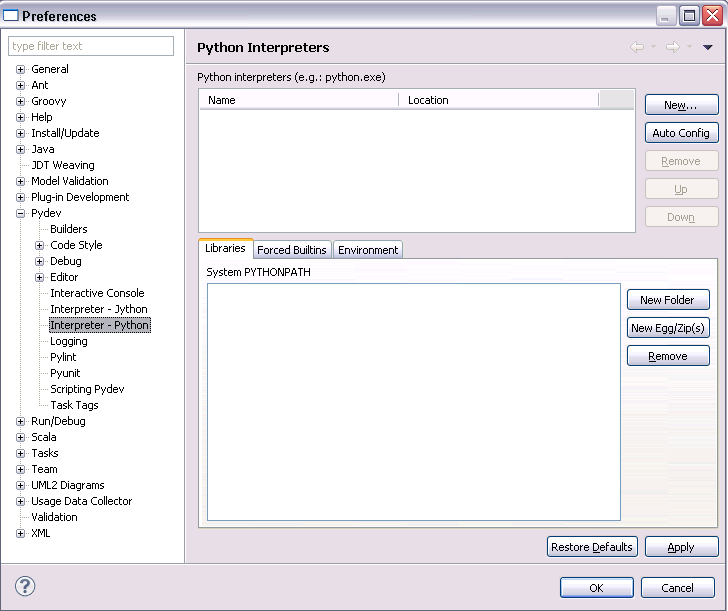728x611 pixels.
Task: Switch to the Forced Builtins tab
Action: (291, 250)
